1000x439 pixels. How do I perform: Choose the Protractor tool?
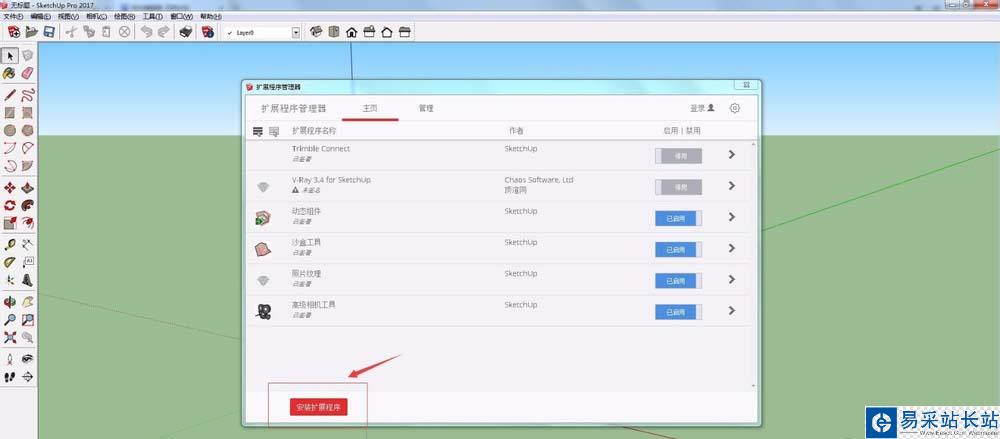10,262
